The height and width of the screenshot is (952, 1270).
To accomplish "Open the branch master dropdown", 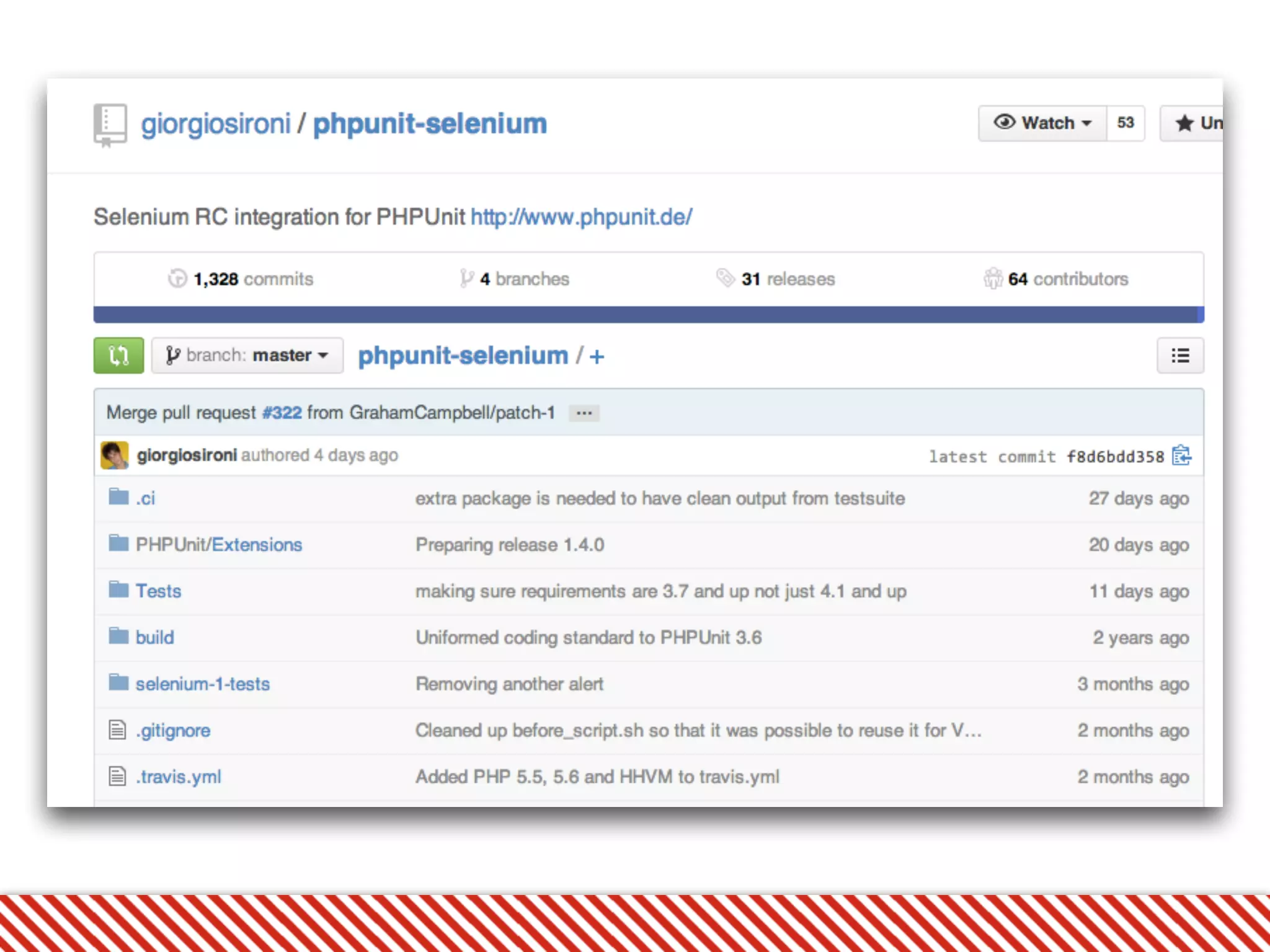I will (x=247, y=355).
